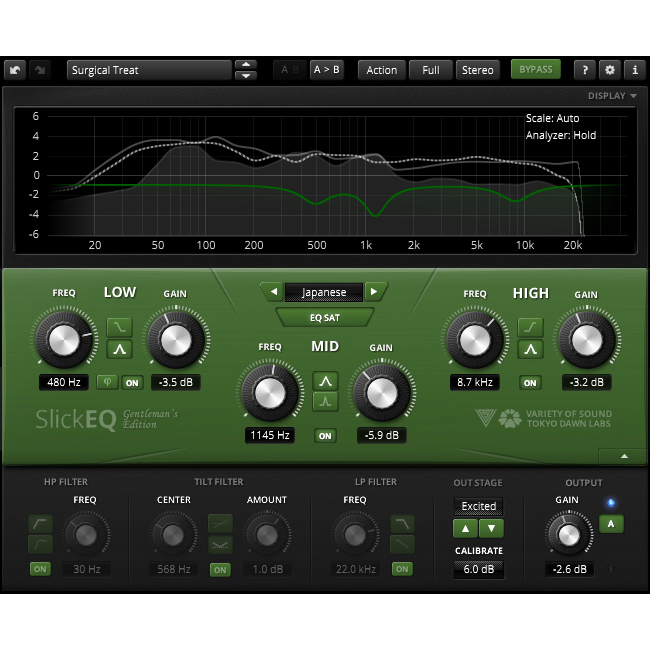This screenshot has width=650, height=650.
Task: Click the mid band FREQ knob
Action: pyautogui.click(x=270, y=393)
